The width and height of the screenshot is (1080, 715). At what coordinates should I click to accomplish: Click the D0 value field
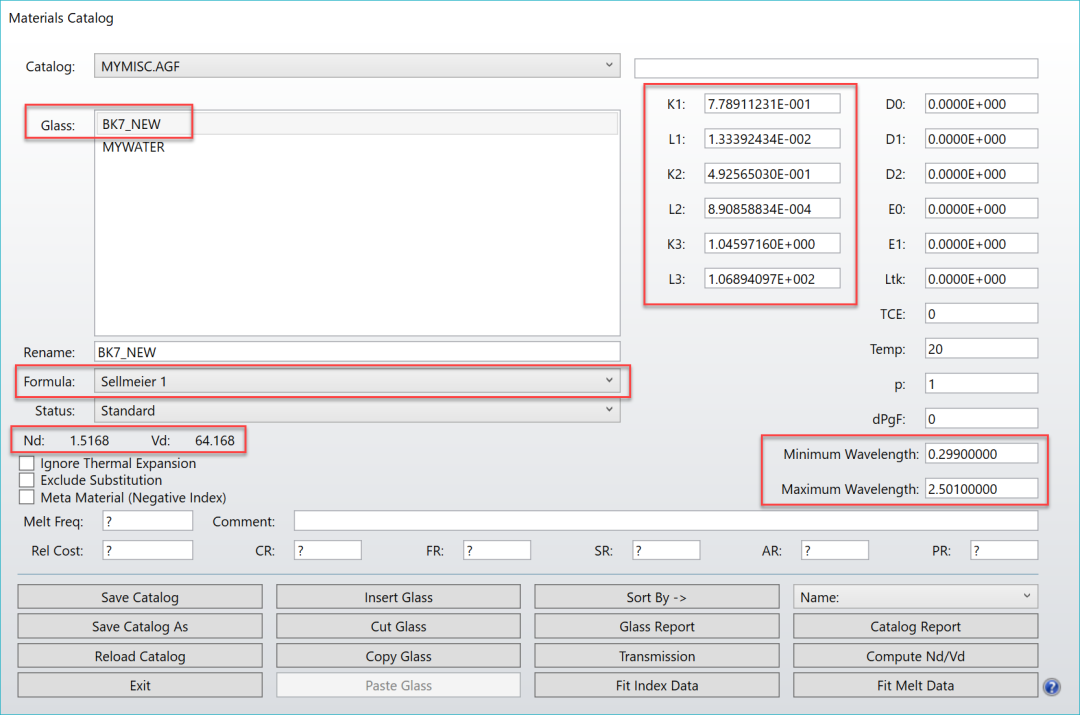click(981, 104)
